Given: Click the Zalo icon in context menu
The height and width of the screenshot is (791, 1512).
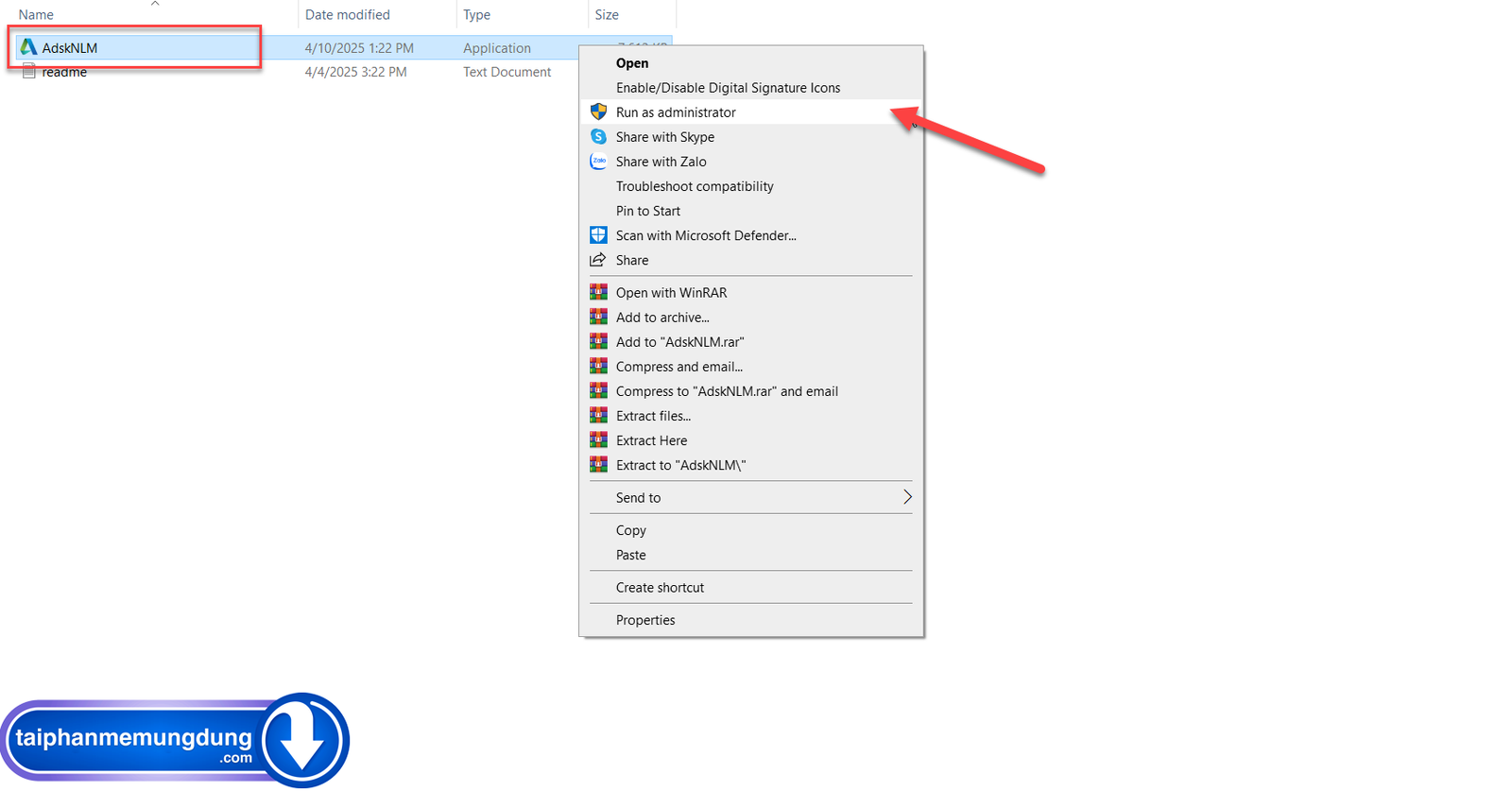Looking at the screenshot, I should tap(598, 161).
